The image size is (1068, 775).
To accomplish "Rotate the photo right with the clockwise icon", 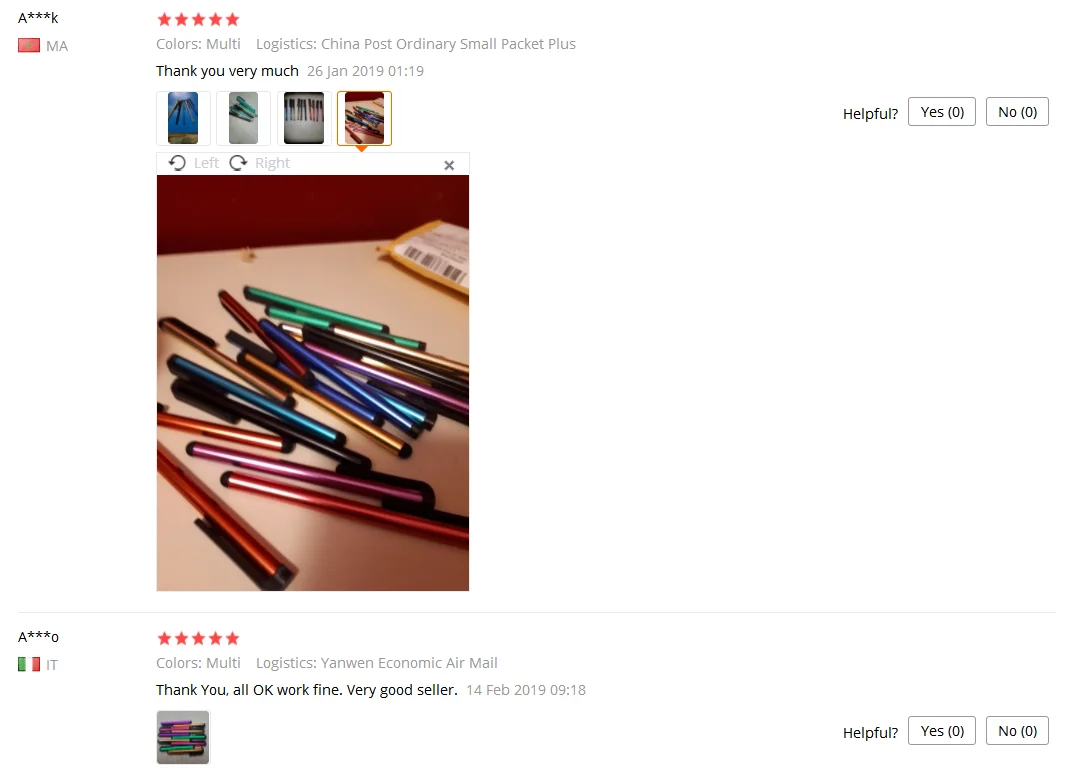I will pos(238,163).
